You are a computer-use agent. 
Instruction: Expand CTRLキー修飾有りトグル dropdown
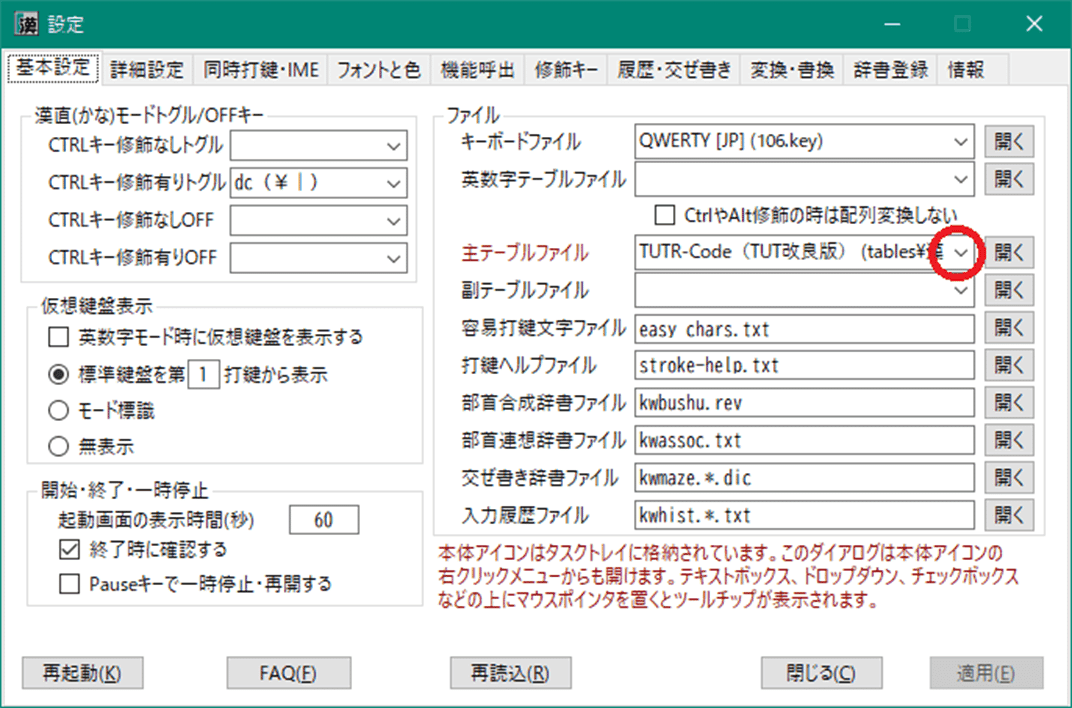click(393, 183)
